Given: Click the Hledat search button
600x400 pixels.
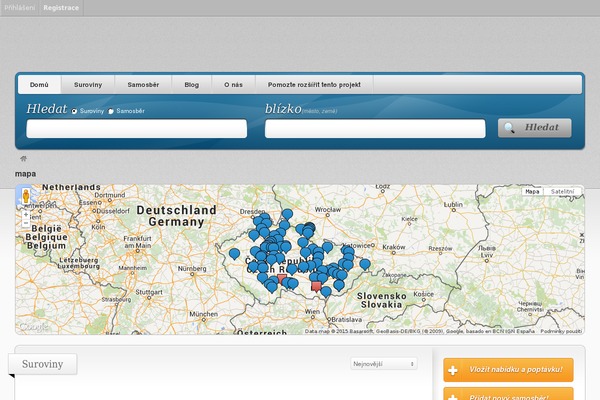Looking at the screenshot, I should coord(535,128).
